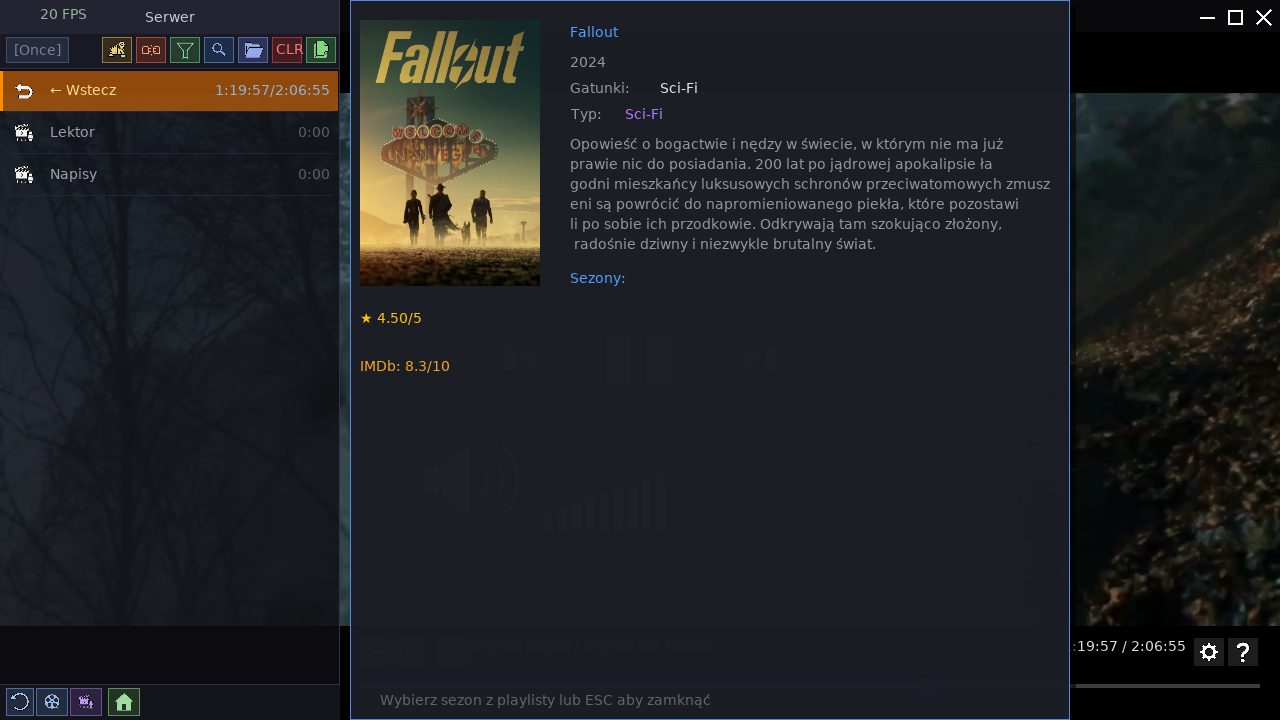The width and height of the screenshot is (1280, 720).
Task: Click the Serwer label in the top bar
Action: [170, 17]
